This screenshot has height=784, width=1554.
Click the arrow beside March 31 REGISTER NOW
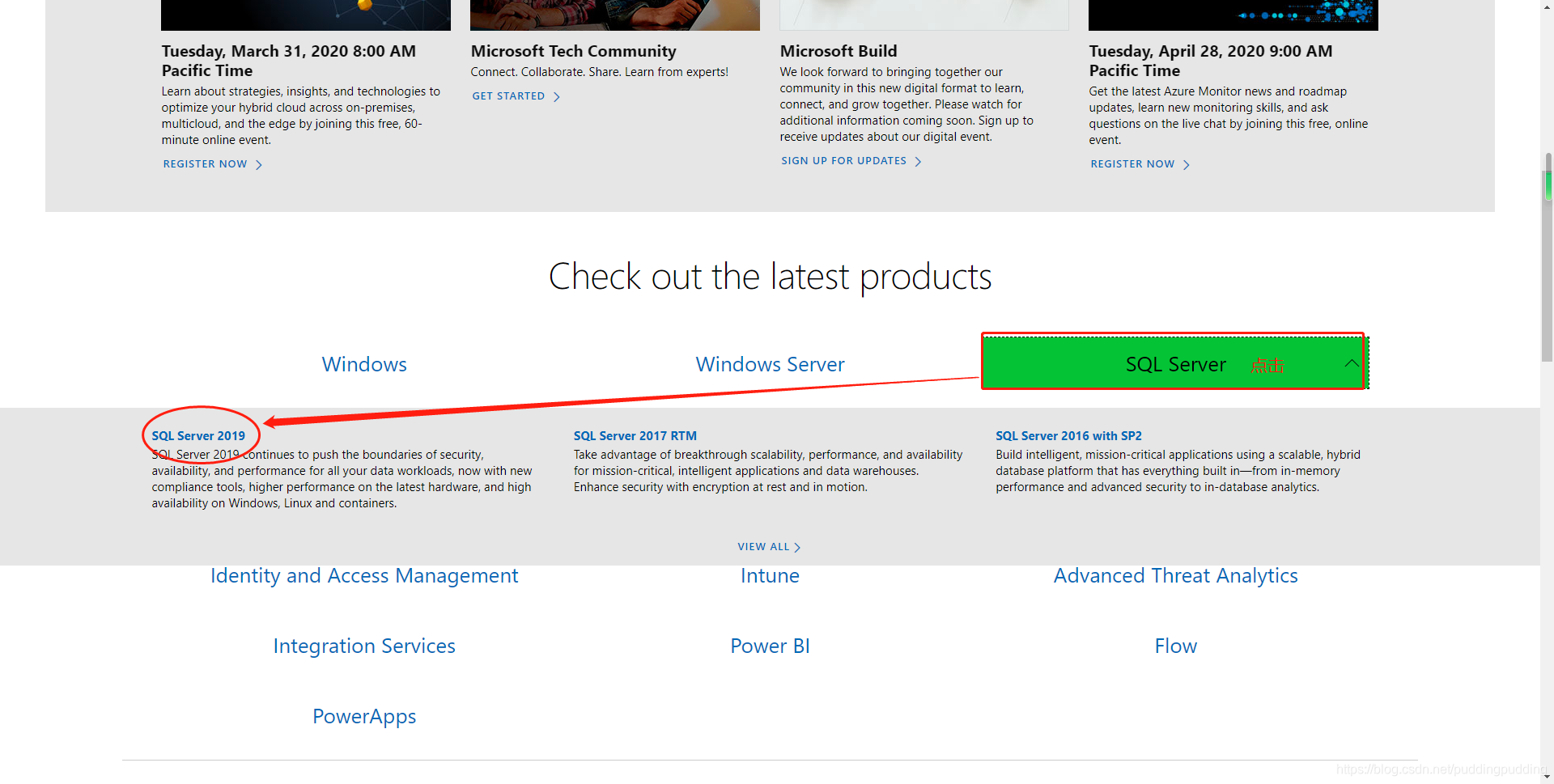(x=259, y=165)
